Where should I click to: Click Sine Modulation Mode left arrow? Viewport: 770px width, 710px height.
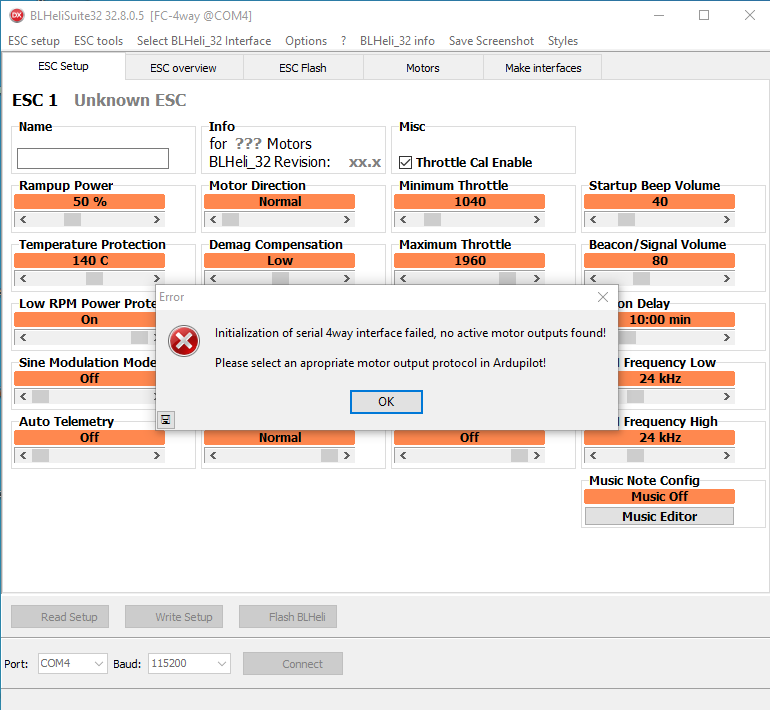23,396
